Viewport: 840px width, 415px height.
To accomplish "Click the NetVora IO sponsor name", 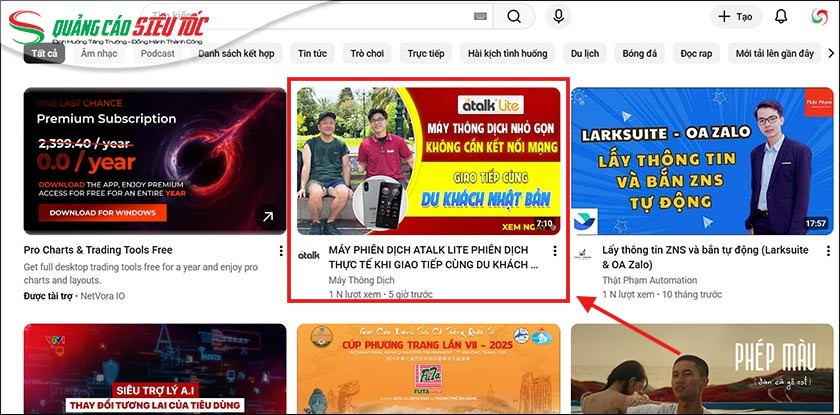I will click(x=103, y=296).
